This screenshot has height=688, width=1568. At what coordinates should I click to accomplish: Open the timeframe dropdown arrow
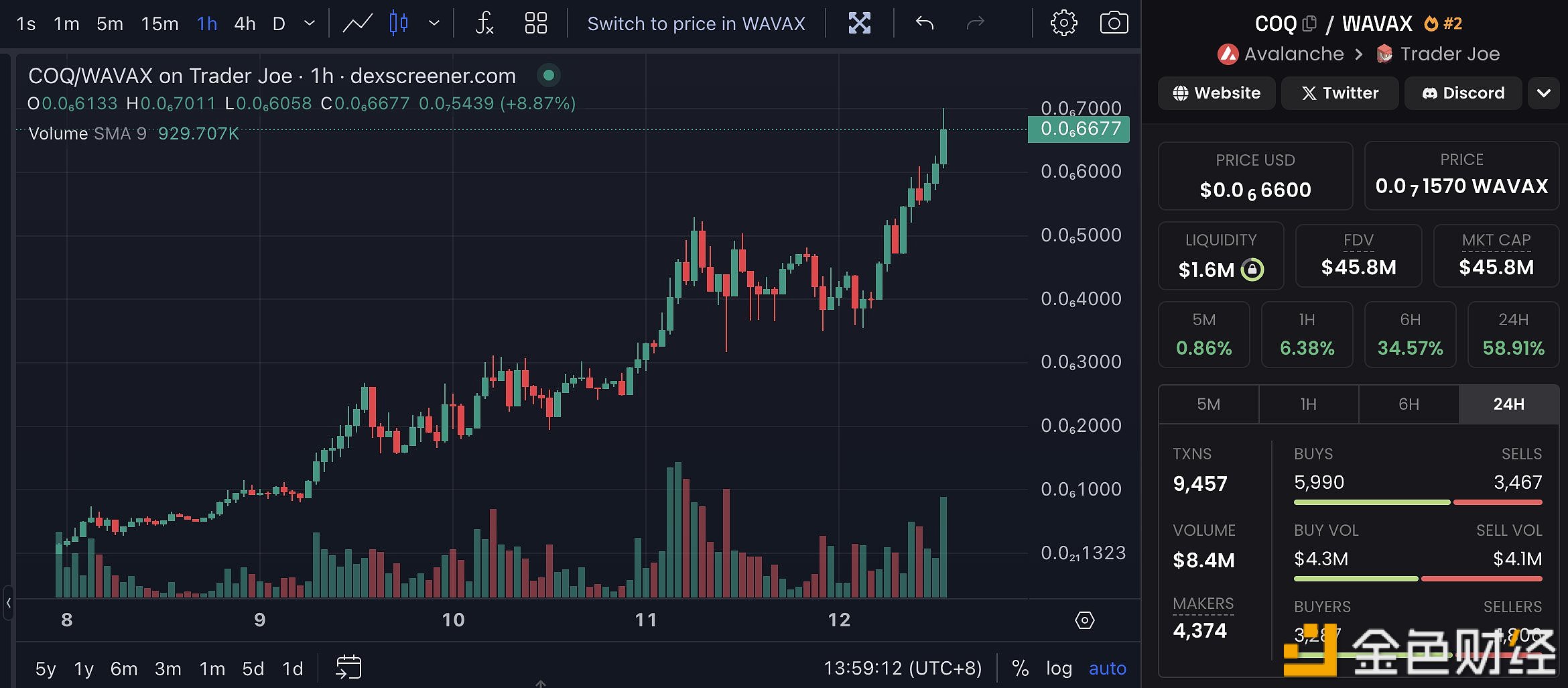coord(310,23)
